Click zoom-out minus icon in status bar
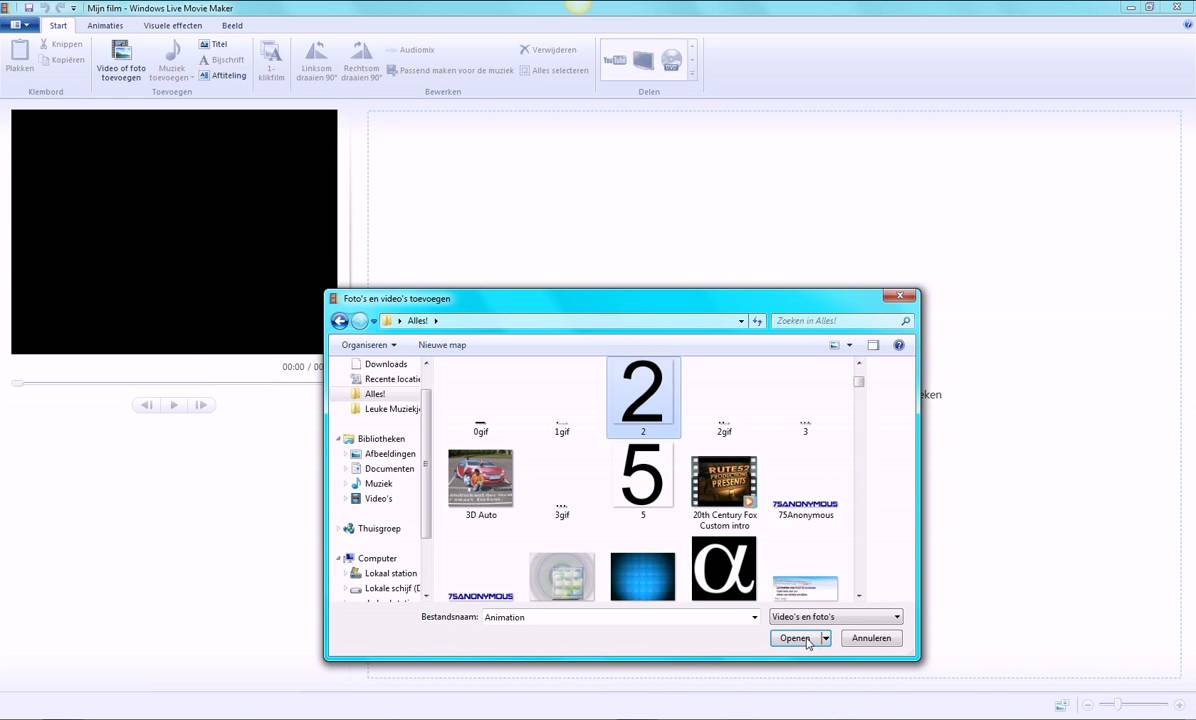 pyautogui.click(x=1088, y=706)
